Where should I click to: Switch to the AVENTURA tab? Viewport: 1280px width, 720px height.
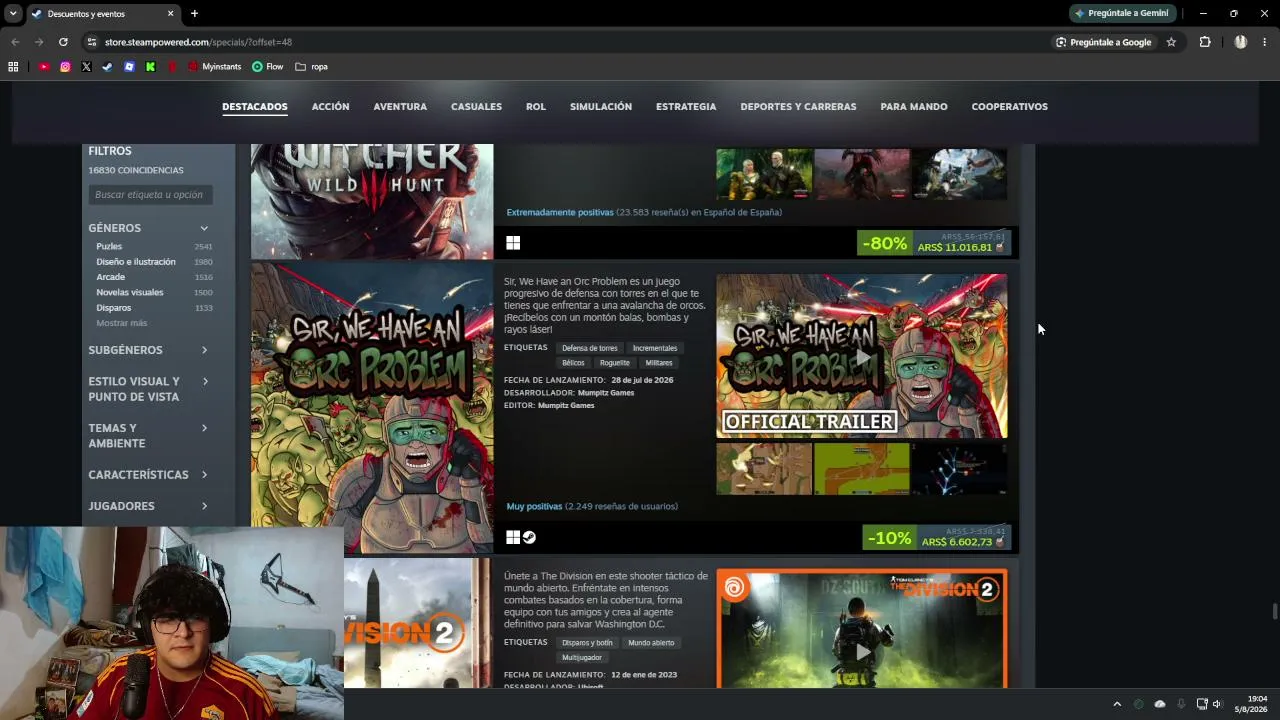(400, 107)
